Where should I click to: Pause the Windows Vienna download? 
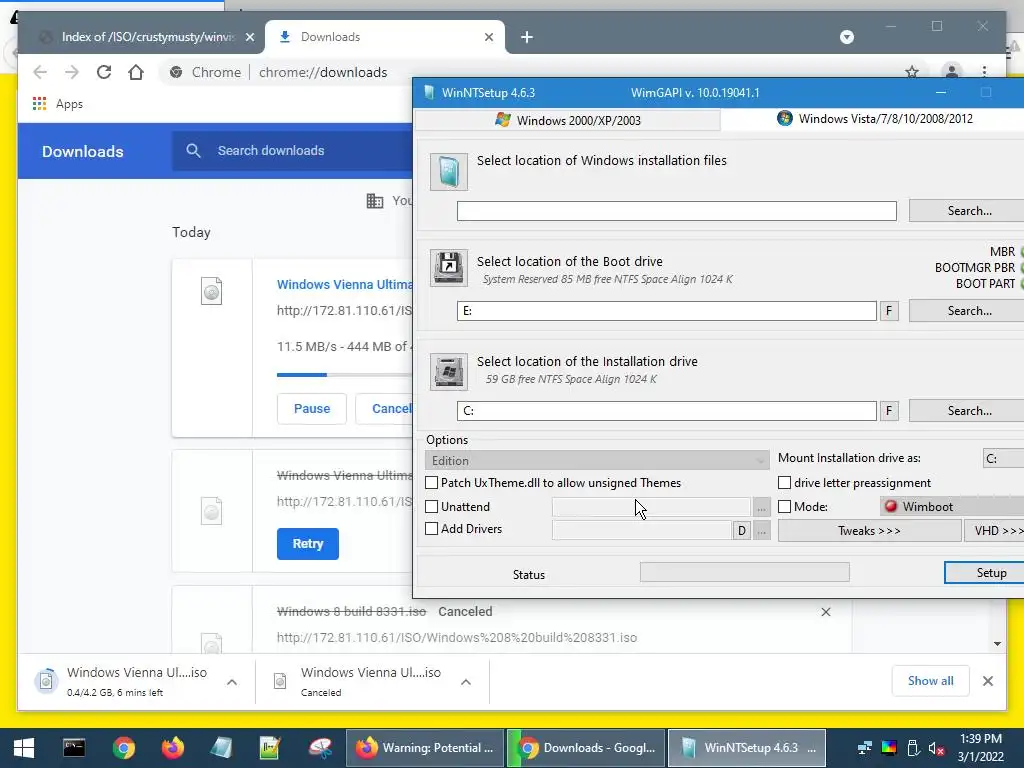pyautogui.click(x=312, y=409)
